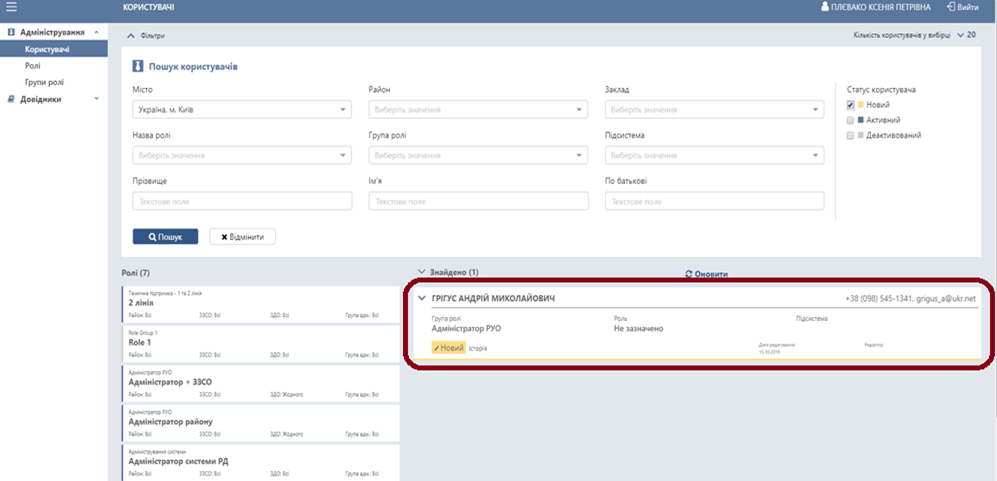
Task: Open Групи ролі in the sidebar
Action: pyautogui.click(x=44, y=81)
